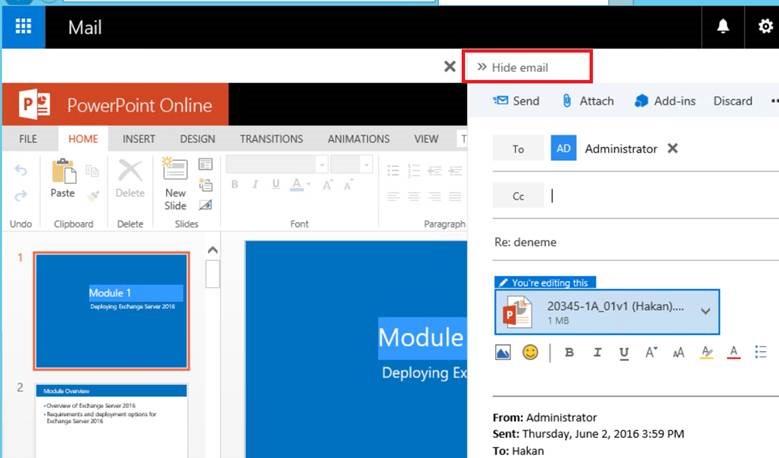The height and width of the screenshot is (458, 779).
Task: Discard the draft
Action: click(732, 101)
